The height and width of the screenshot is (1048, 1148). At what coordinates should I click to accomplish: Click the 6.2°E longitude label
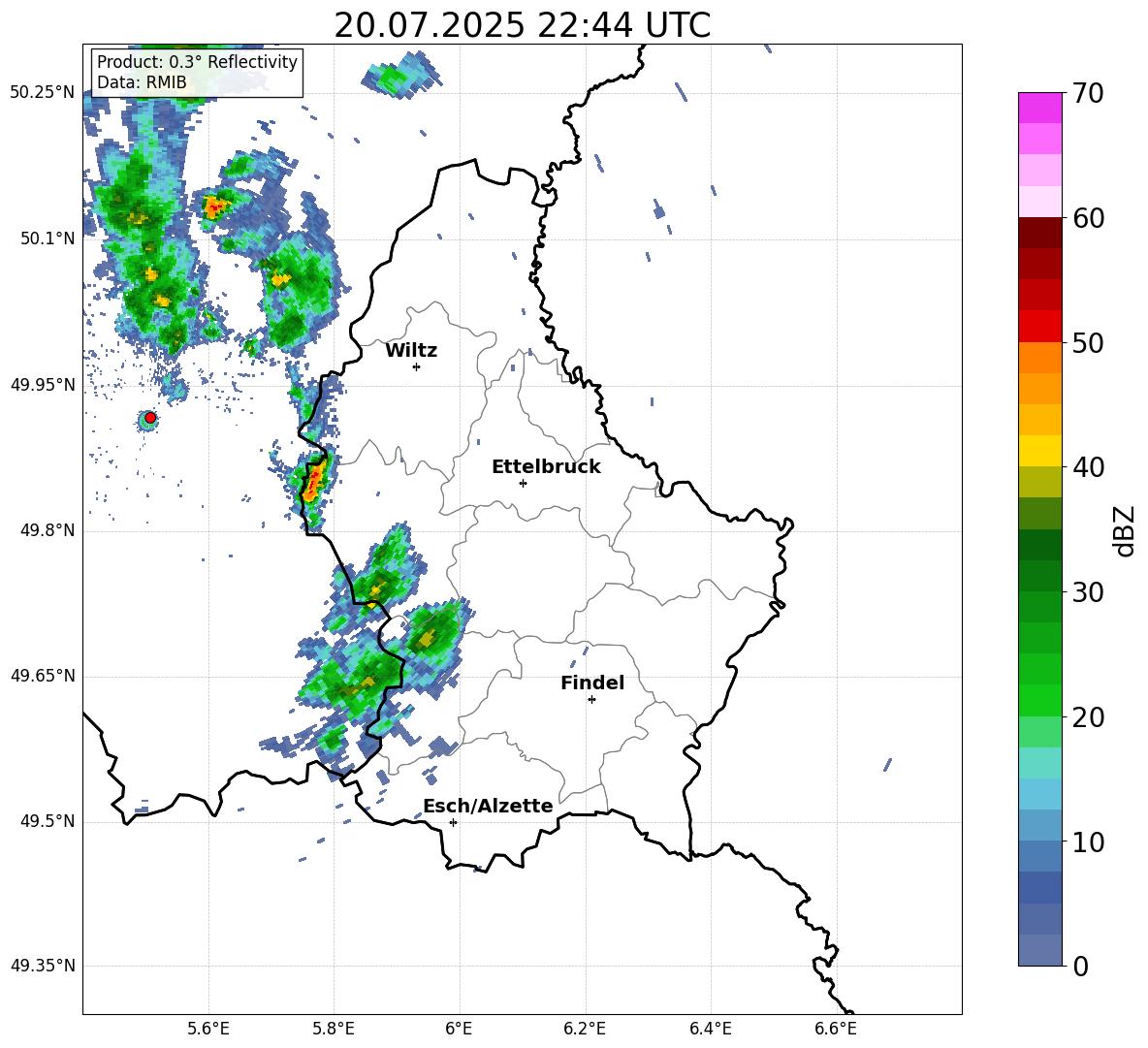click(585, 1030)
